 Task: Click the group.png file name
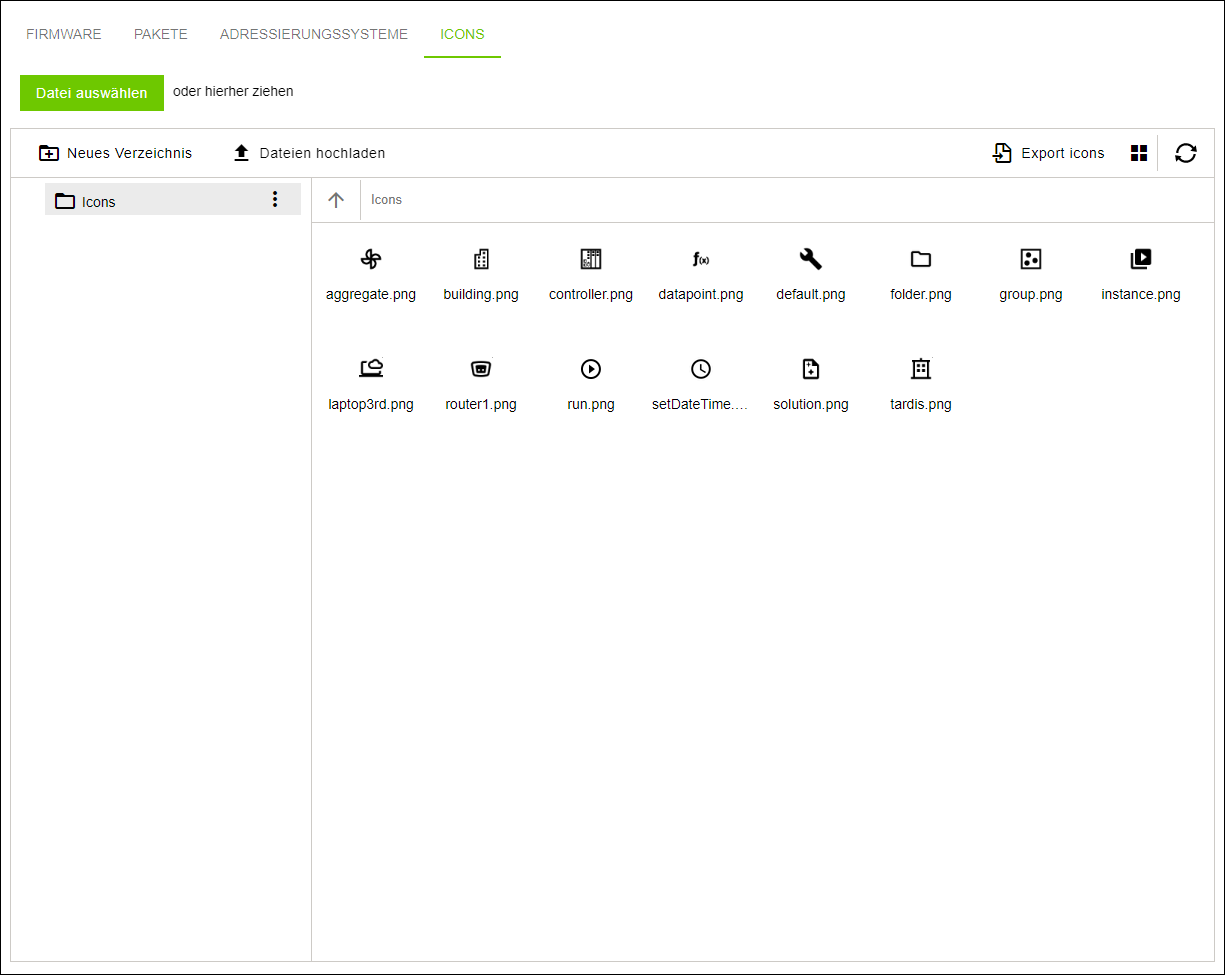pos(1031,294)
